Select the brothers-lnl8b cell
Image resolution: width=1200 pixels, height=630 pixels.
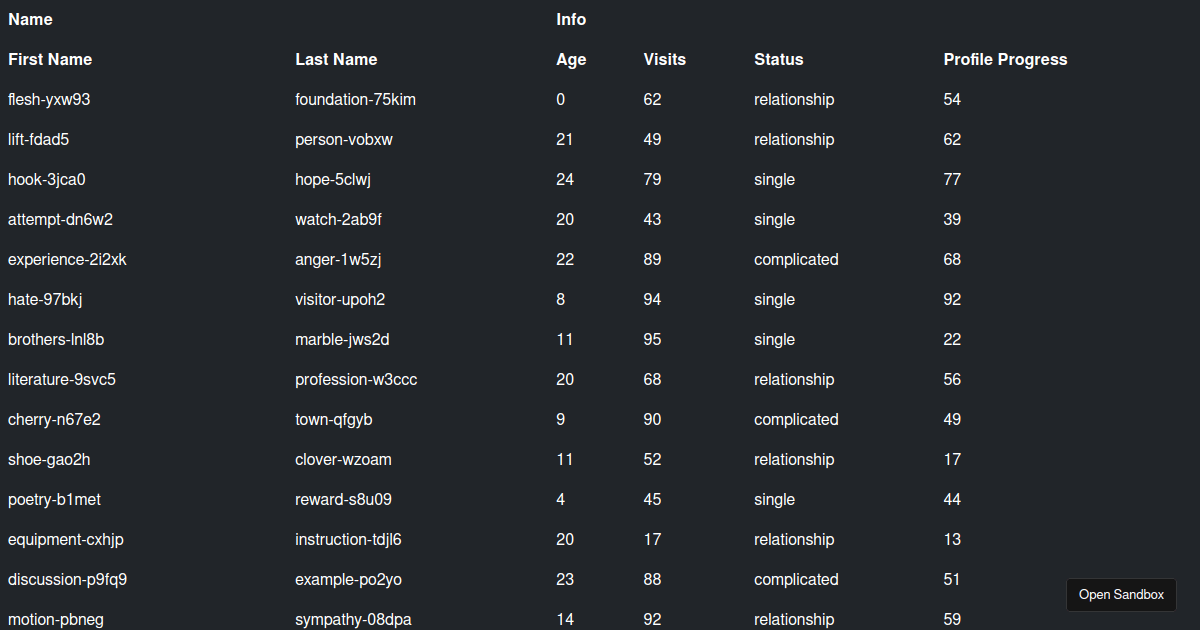(56, 340)
